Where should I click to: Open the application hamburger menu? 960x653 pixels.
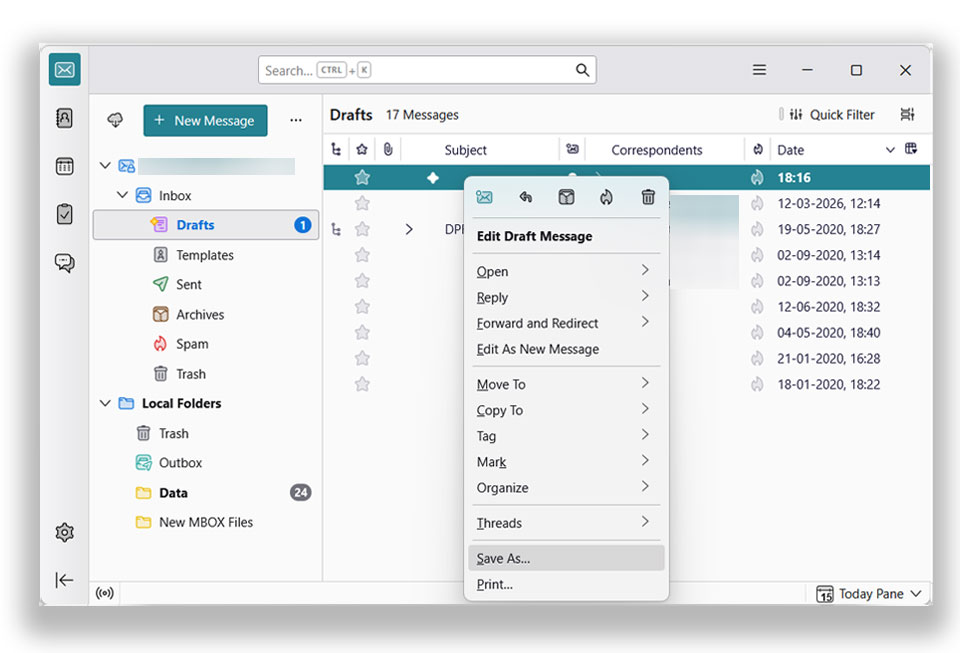(x=759, y=70)
